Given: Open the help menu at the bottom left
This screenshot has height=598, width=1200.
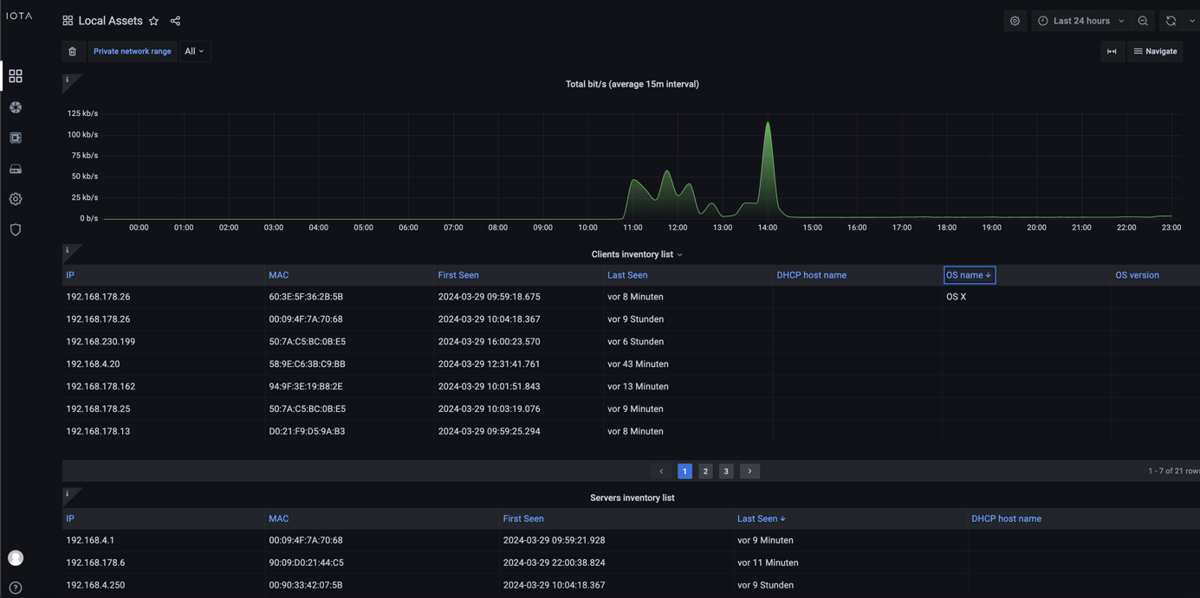Looking at the screenshot, I should (x=15, y=585).
